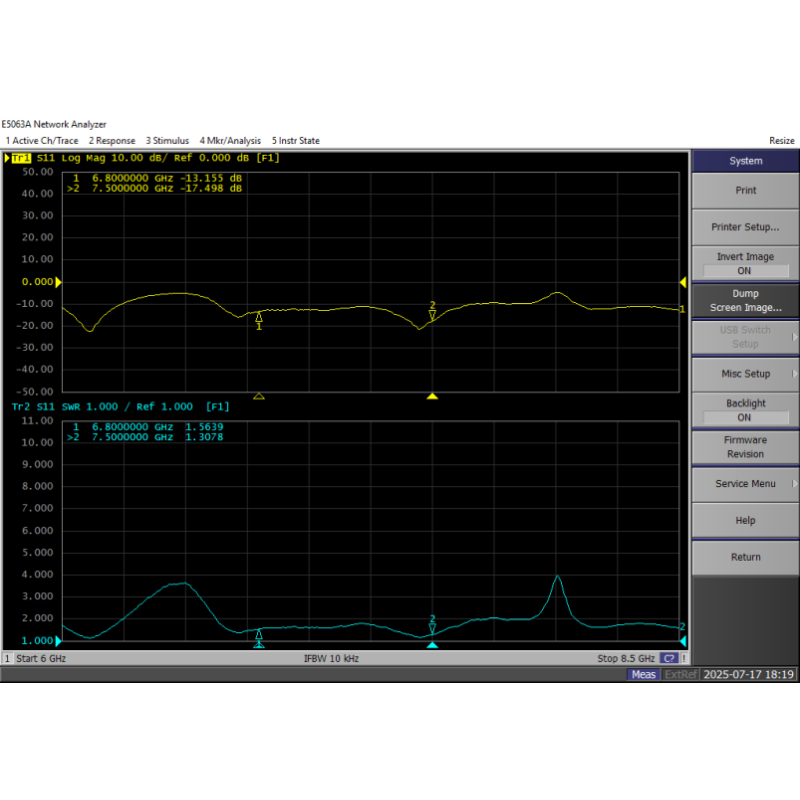Click the Meas status indicator
The height and width of the screenshot is (800, 800).
pos(643,674)
